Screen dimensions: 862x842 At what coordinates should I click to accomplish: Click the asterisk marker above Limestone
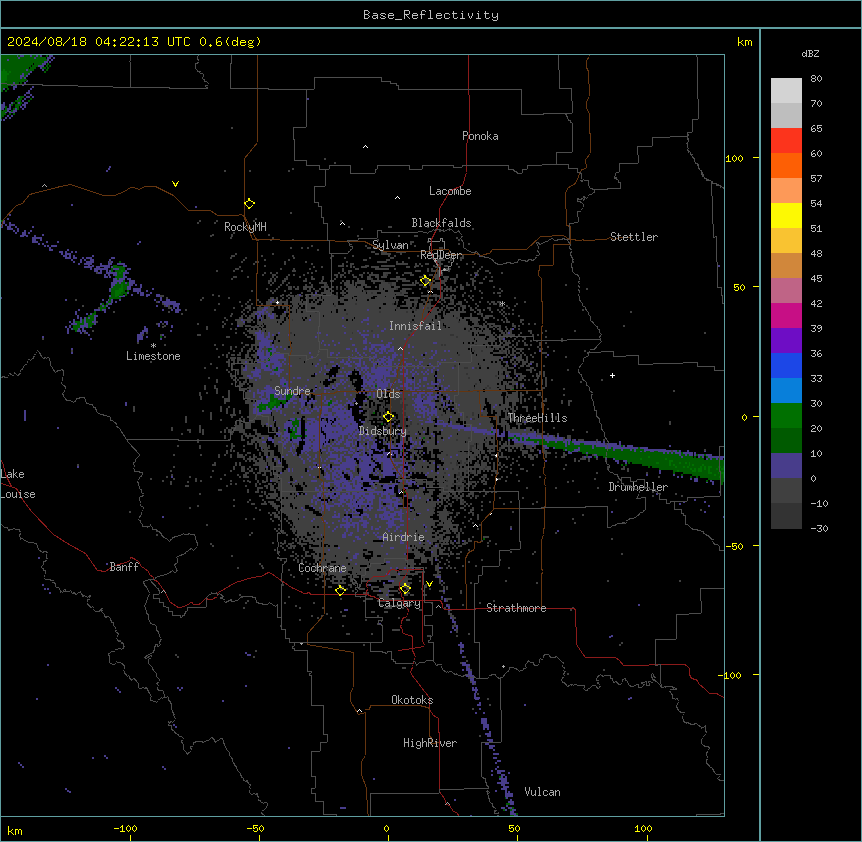(x=153, y=346)
